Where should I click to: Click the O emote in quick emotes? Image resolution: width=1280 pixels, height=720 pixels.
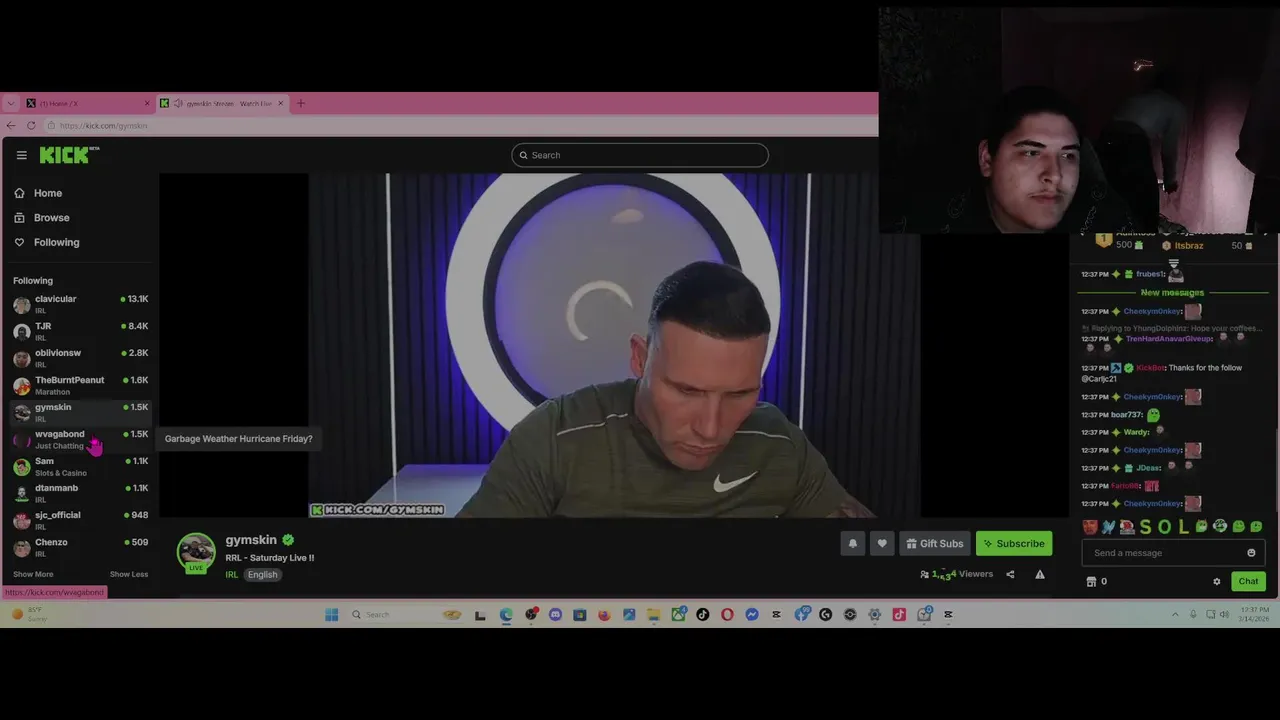[x=1165, y=527]
